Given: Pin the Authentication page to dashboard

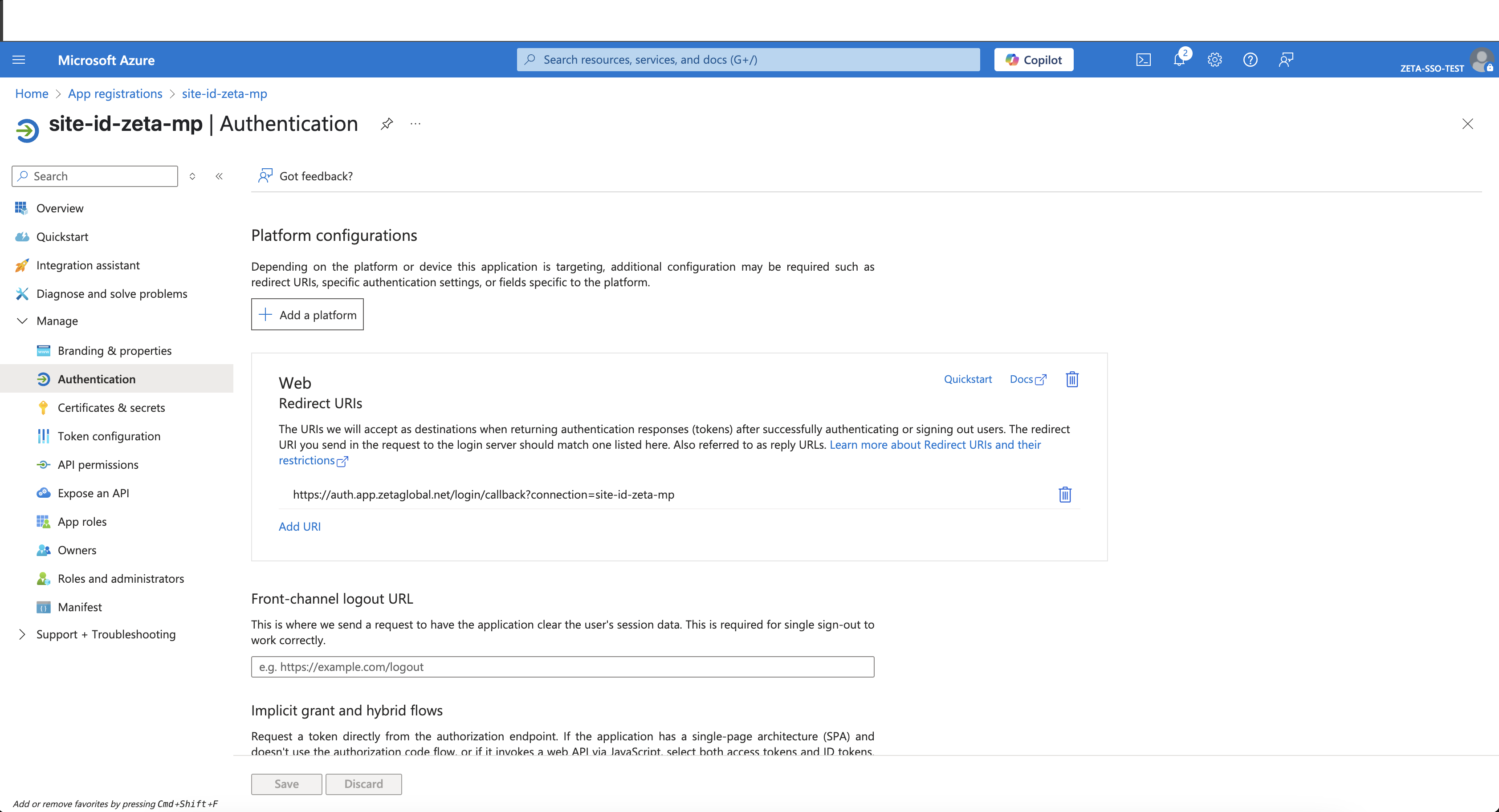Looking at the screenshot, I should (x=387, y=123).
